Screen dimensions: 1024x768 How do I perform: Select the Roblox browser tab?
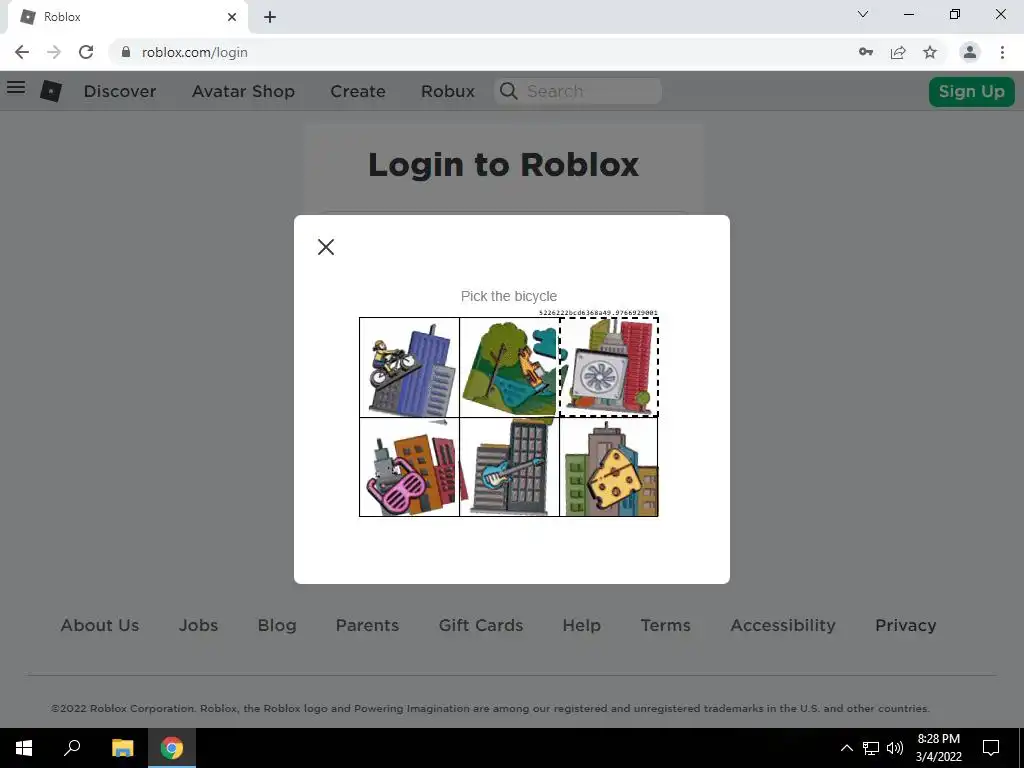coord(128,17)
